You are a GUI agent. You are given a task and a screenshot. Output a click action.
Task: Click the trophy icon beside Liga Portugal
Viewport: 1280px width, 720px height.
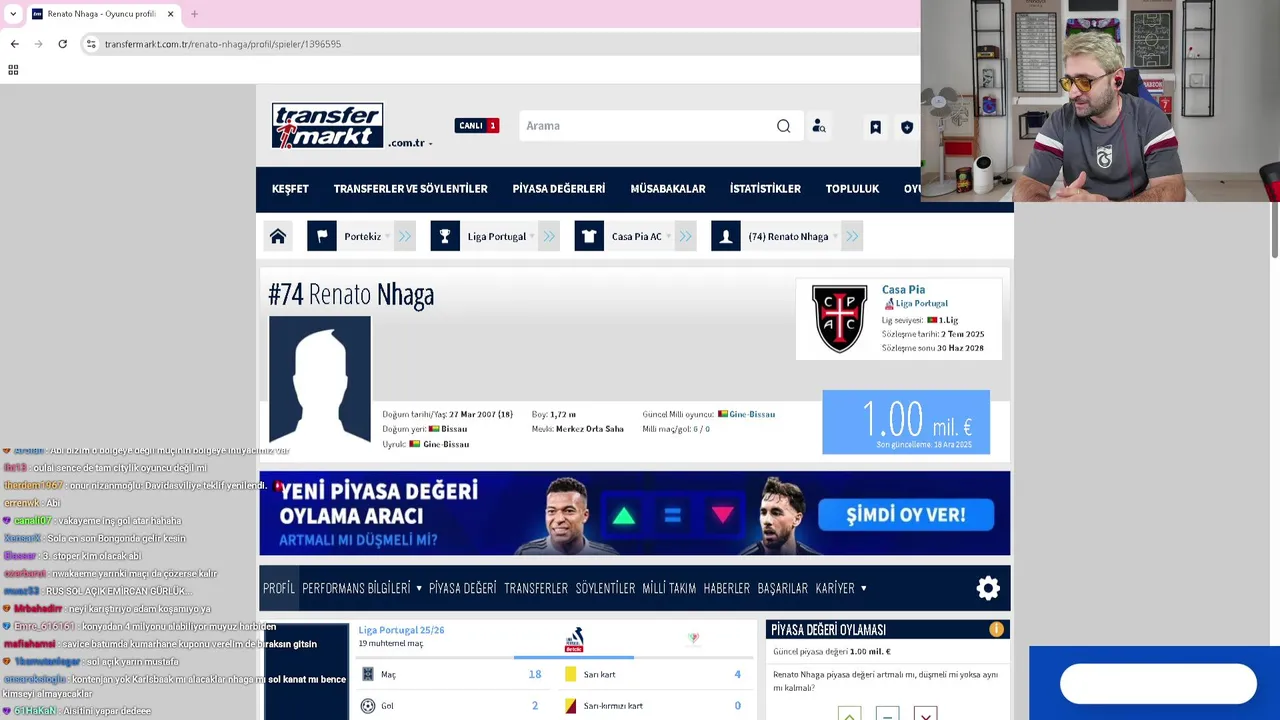(x=445, y=237)
